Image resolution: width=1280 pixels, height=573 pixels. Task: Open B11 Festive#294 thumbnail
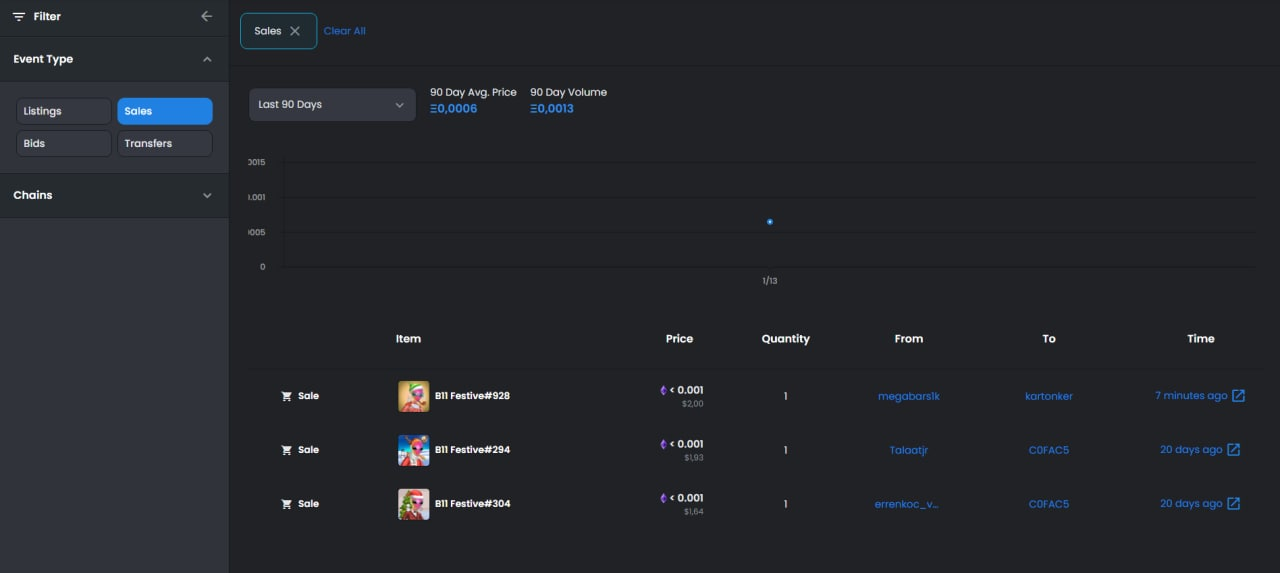click(x=414, y=450)
